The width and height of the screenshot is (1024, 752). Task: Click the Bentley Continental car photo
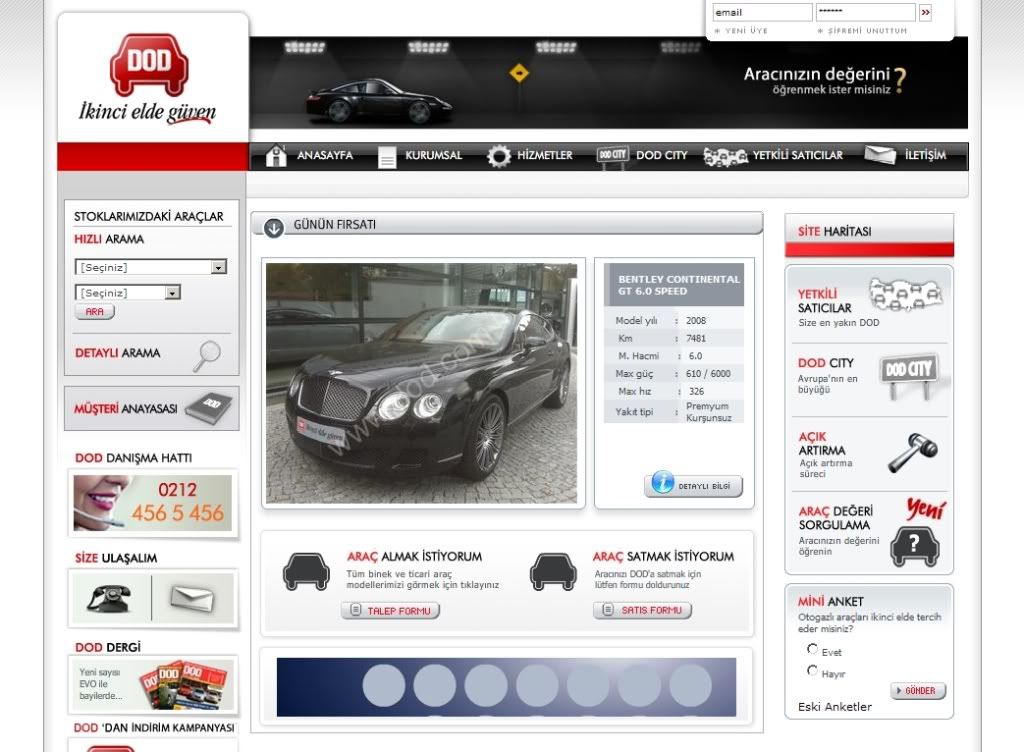421,383
